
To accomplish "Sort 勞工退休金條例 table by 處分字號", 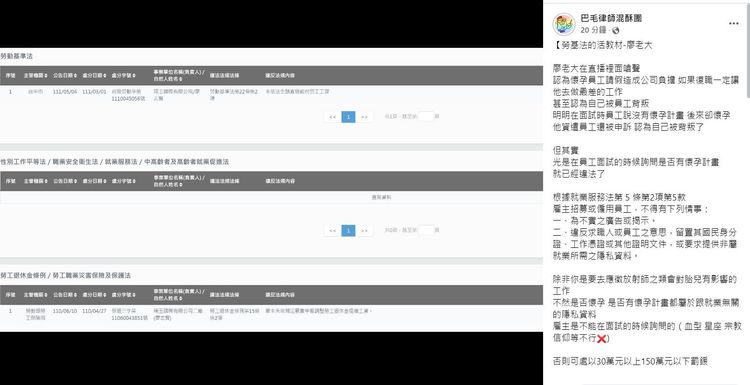I will tap(123, 295).
